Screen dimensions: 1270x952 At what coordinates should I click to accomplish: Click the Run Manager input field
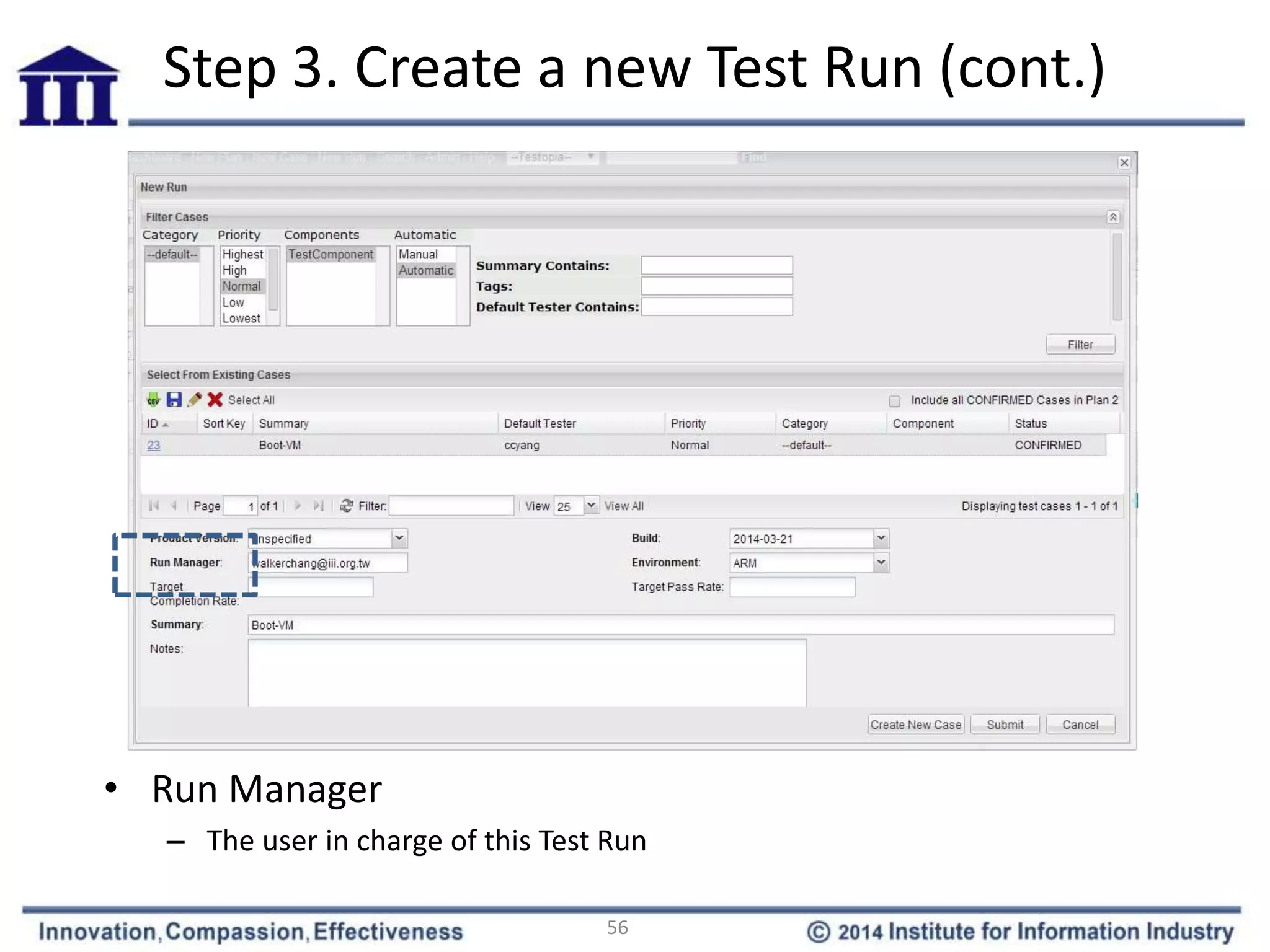click(328, 563)
